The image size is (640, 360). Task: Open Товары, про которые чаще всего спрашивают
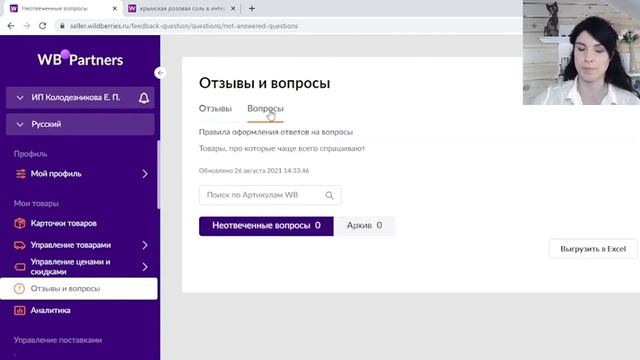click(x=282, y=149)
